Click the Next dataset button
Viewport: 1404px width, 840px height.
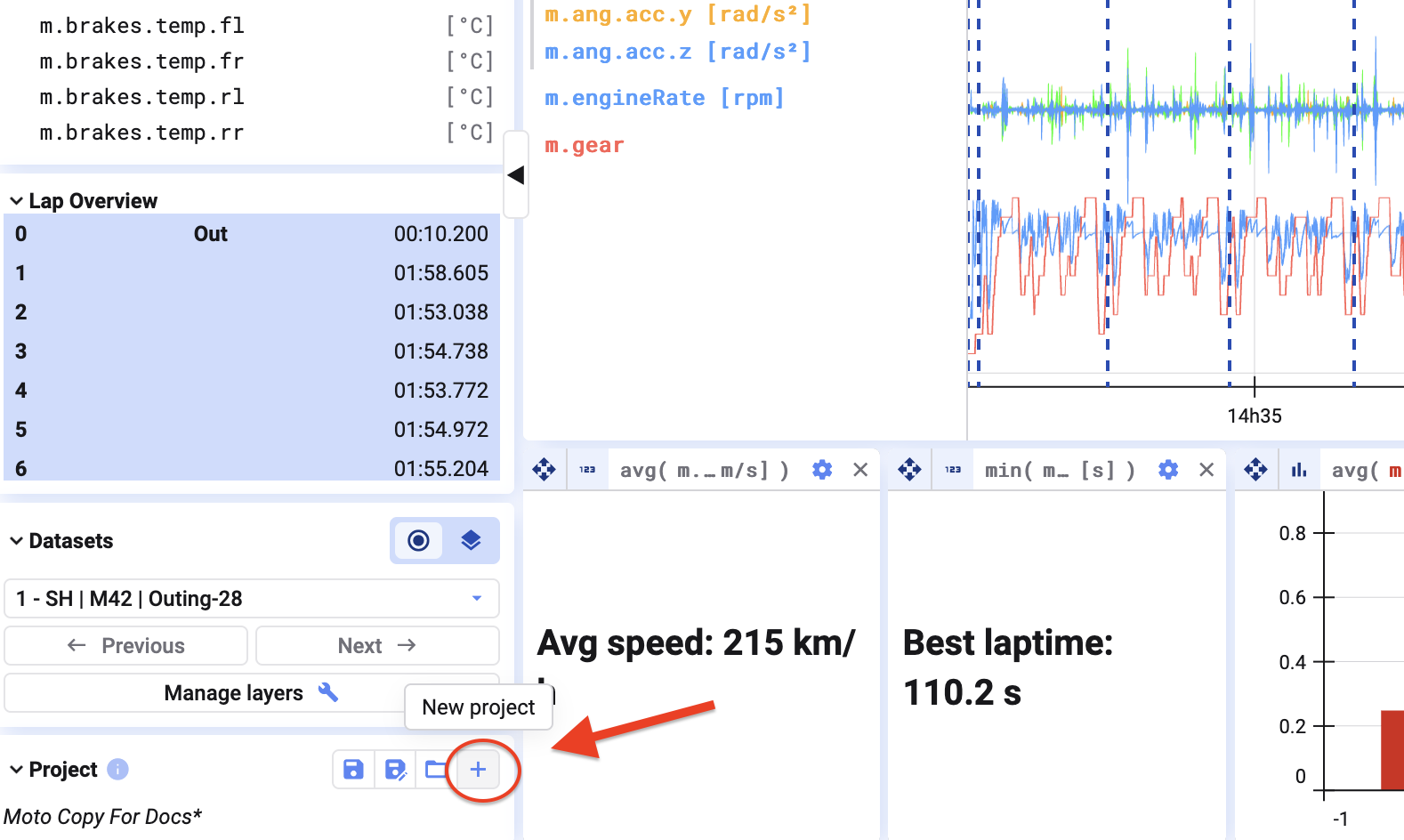coord(377,646)
